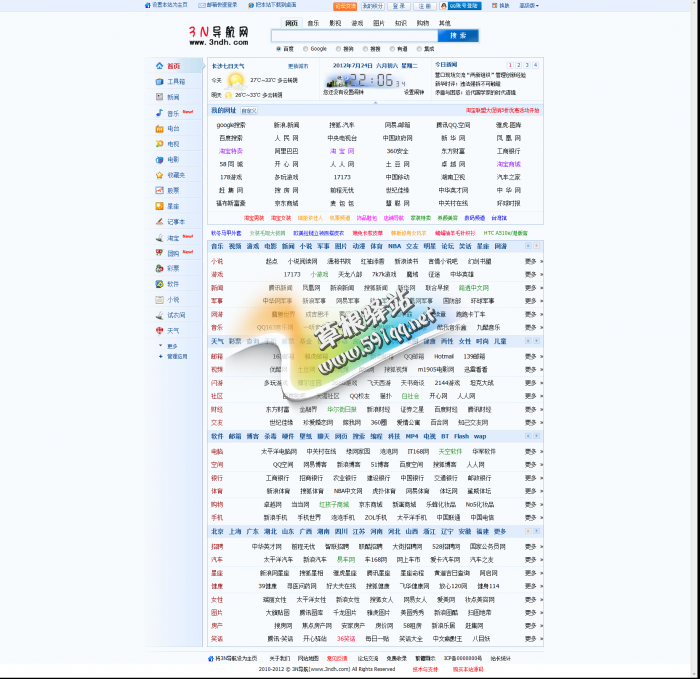700x679 pixels.
Task: Open the 新闻 news icon in sidebar
Action: point(159,97)
